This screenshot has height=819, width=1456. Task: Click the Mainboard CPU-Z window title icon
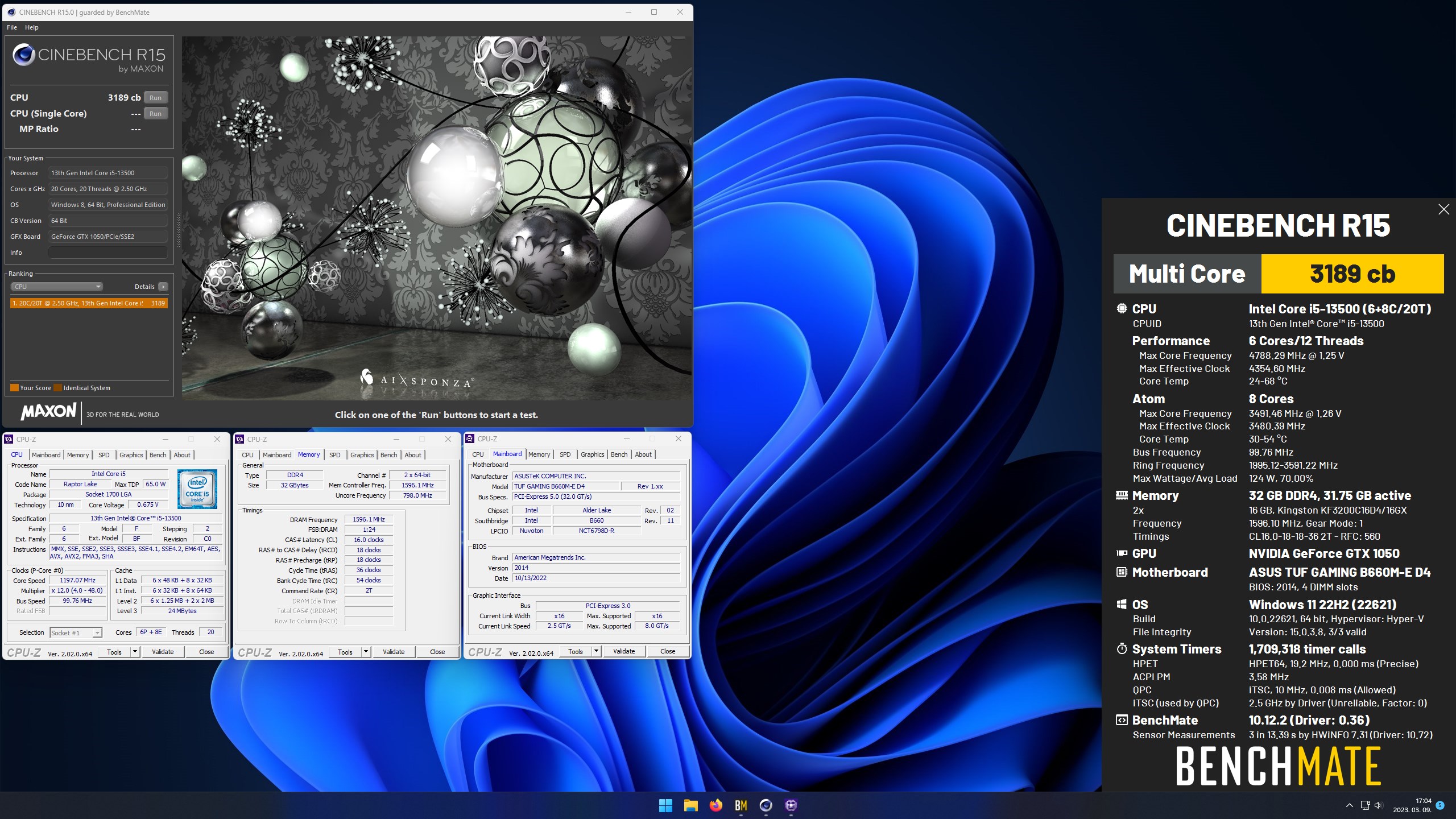470,439
